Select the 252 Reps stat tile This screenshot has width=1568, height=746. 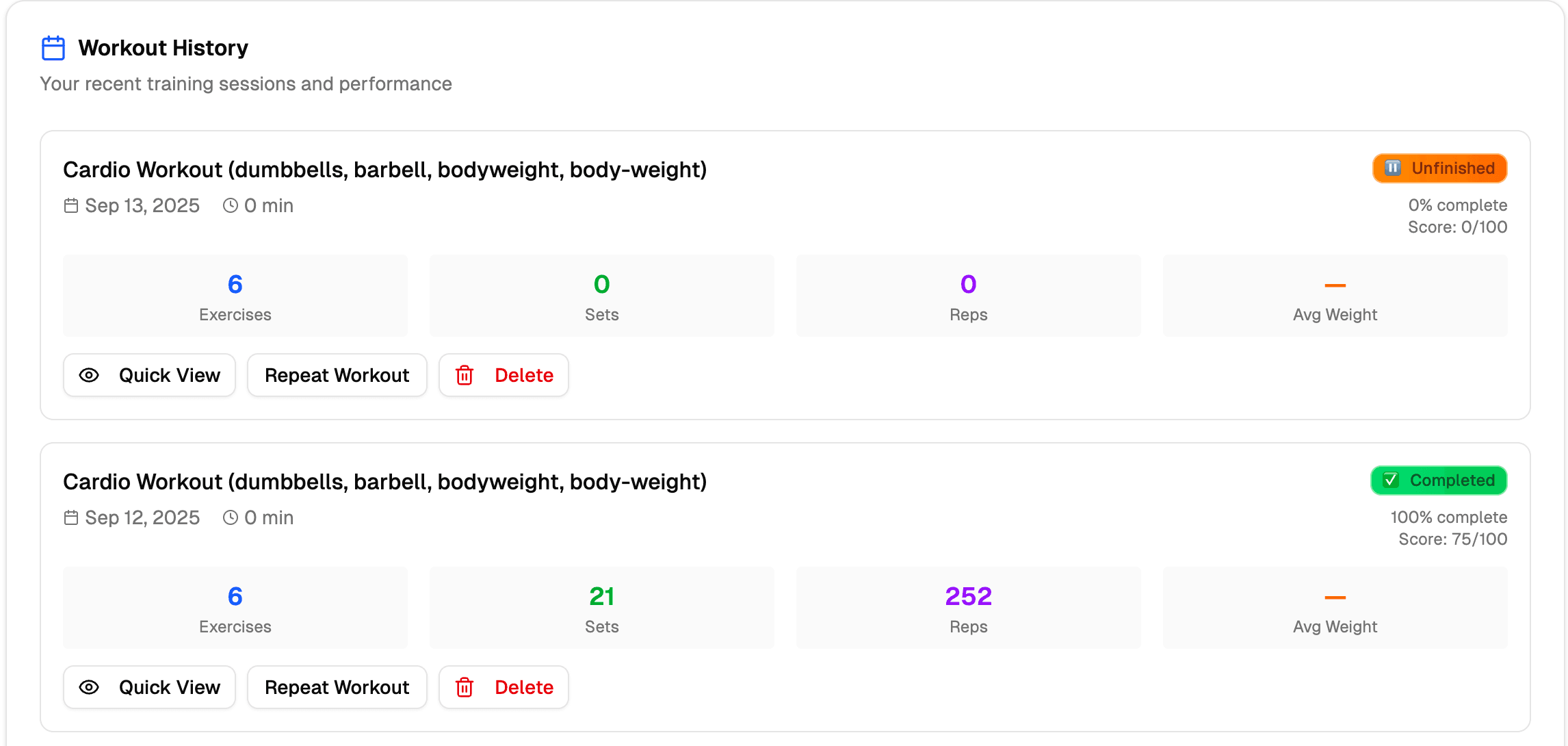[968, 608]
